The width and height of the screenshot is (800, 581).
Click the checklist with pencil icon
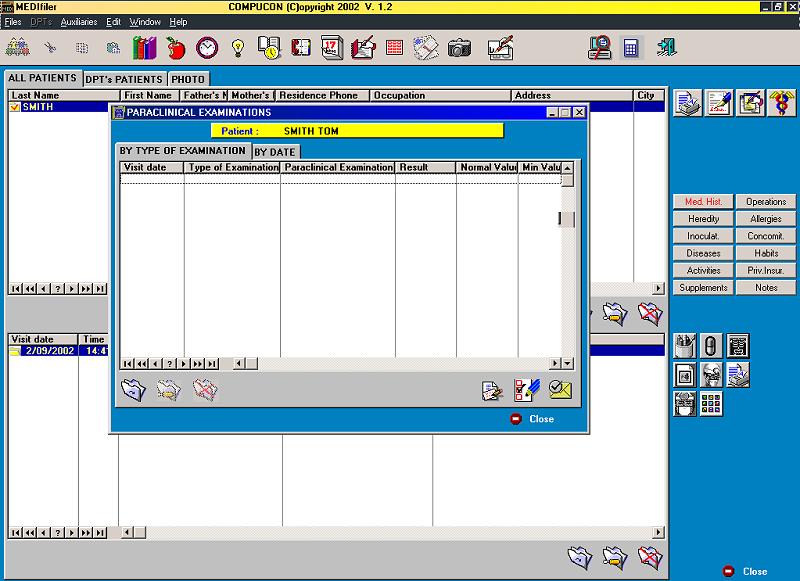(x=527, y=390)
